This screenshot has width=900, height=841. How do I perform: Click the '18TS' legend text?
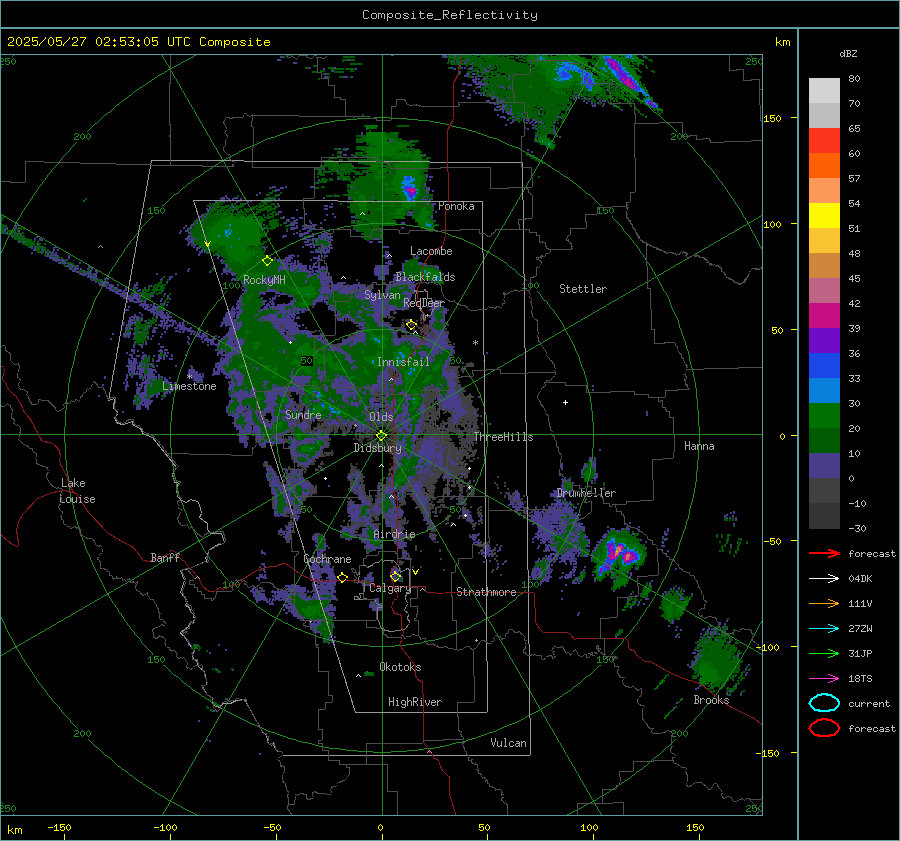point(860,679)
